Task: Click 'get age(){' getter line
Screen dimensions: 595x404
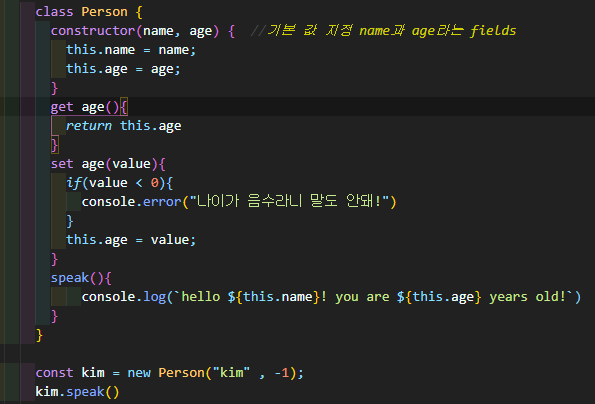Action: coord(89,107)
